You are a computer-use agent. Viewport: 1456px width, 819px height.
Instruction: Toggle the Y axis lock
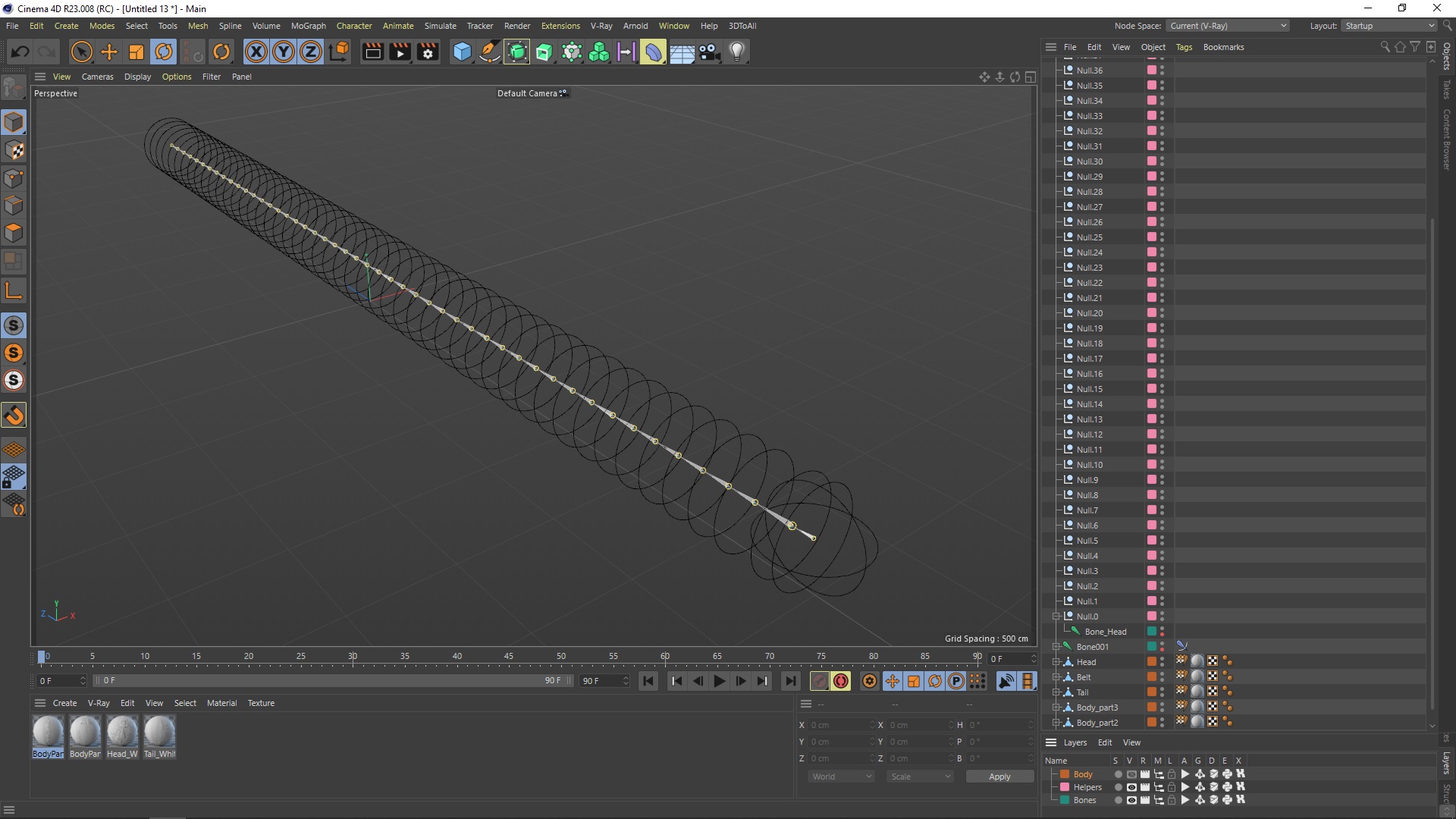coord(284,52)
